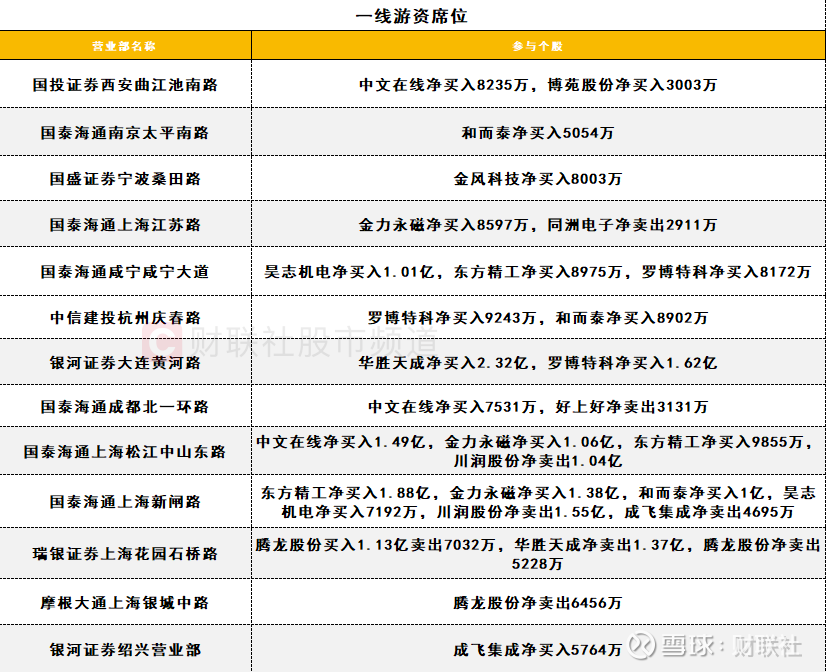
Task: Select 腾龙股份净卖出6456万 cell
Action: 538,603
